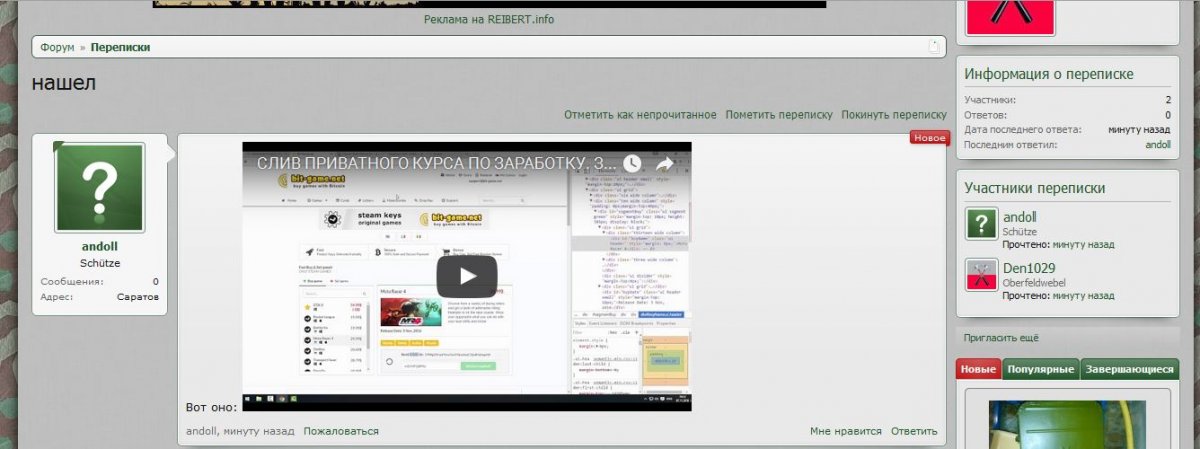
Task: Click 'Реклама на REIBERT.info' link
Action: [x=489, y=19]
